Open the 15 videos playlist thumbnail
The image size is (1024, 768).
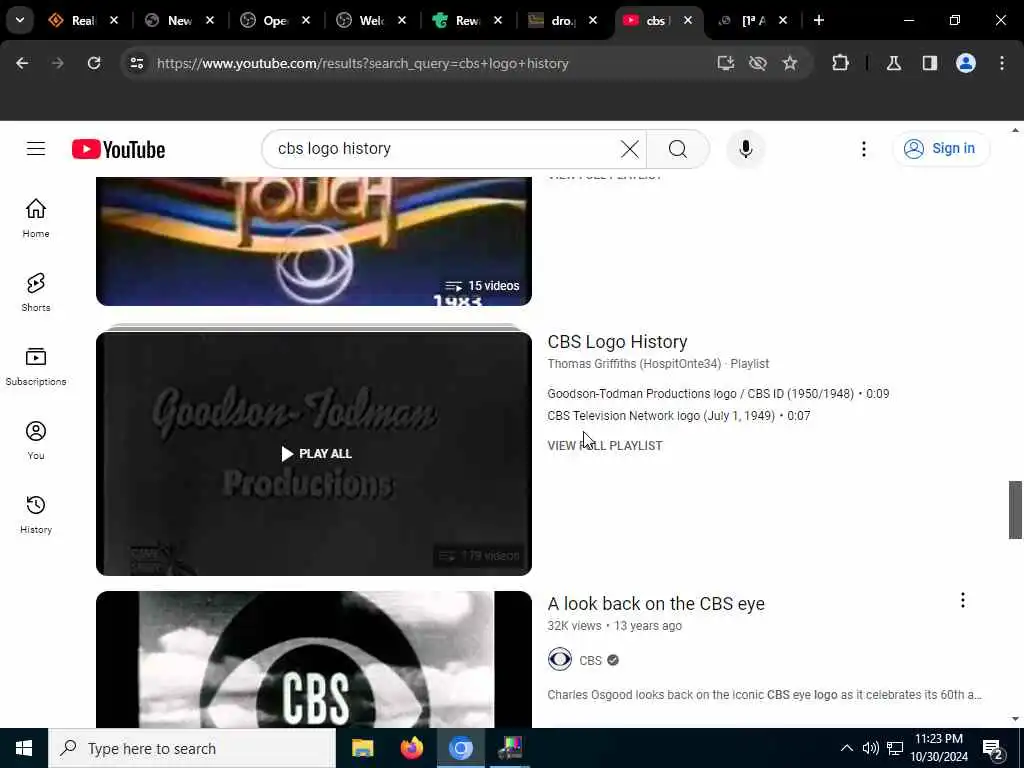(313, 242)
